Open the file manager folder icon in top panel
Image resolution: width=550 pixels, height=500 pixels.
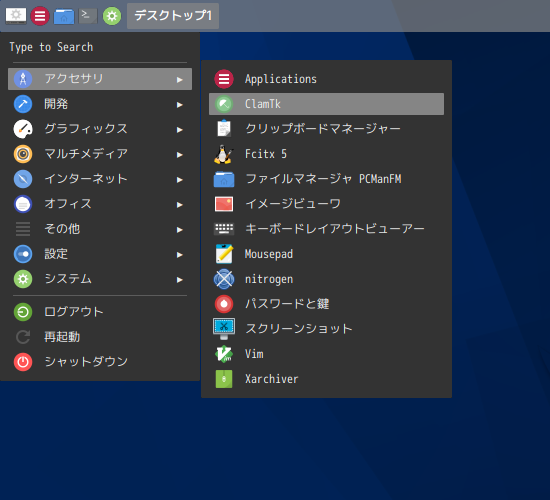coord(64,16)
